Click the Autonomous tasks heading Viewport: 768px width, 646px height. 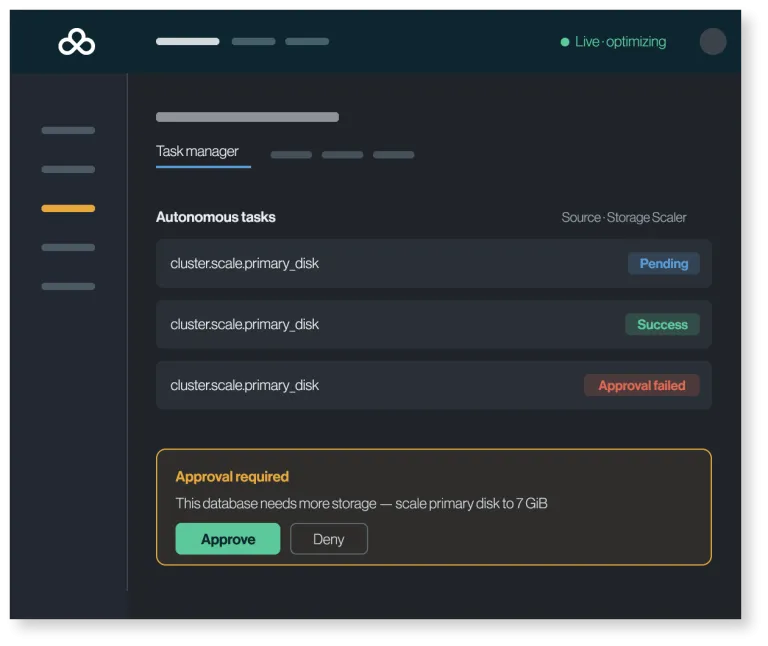[216, 217]
